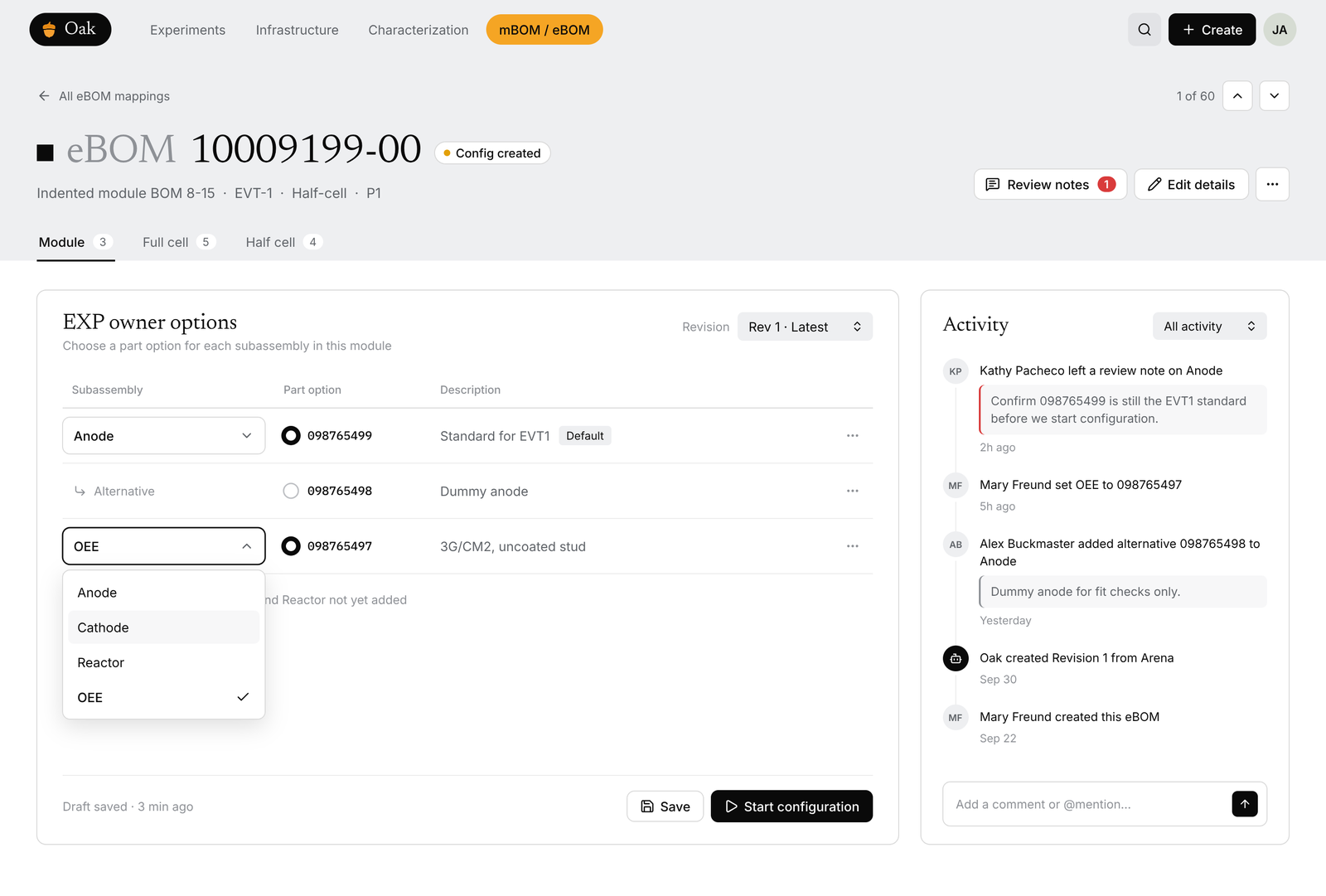1326x896 pixels.
Task: Open the Rev 1 · Latest revision dropdown
Action: click(805, 327)
